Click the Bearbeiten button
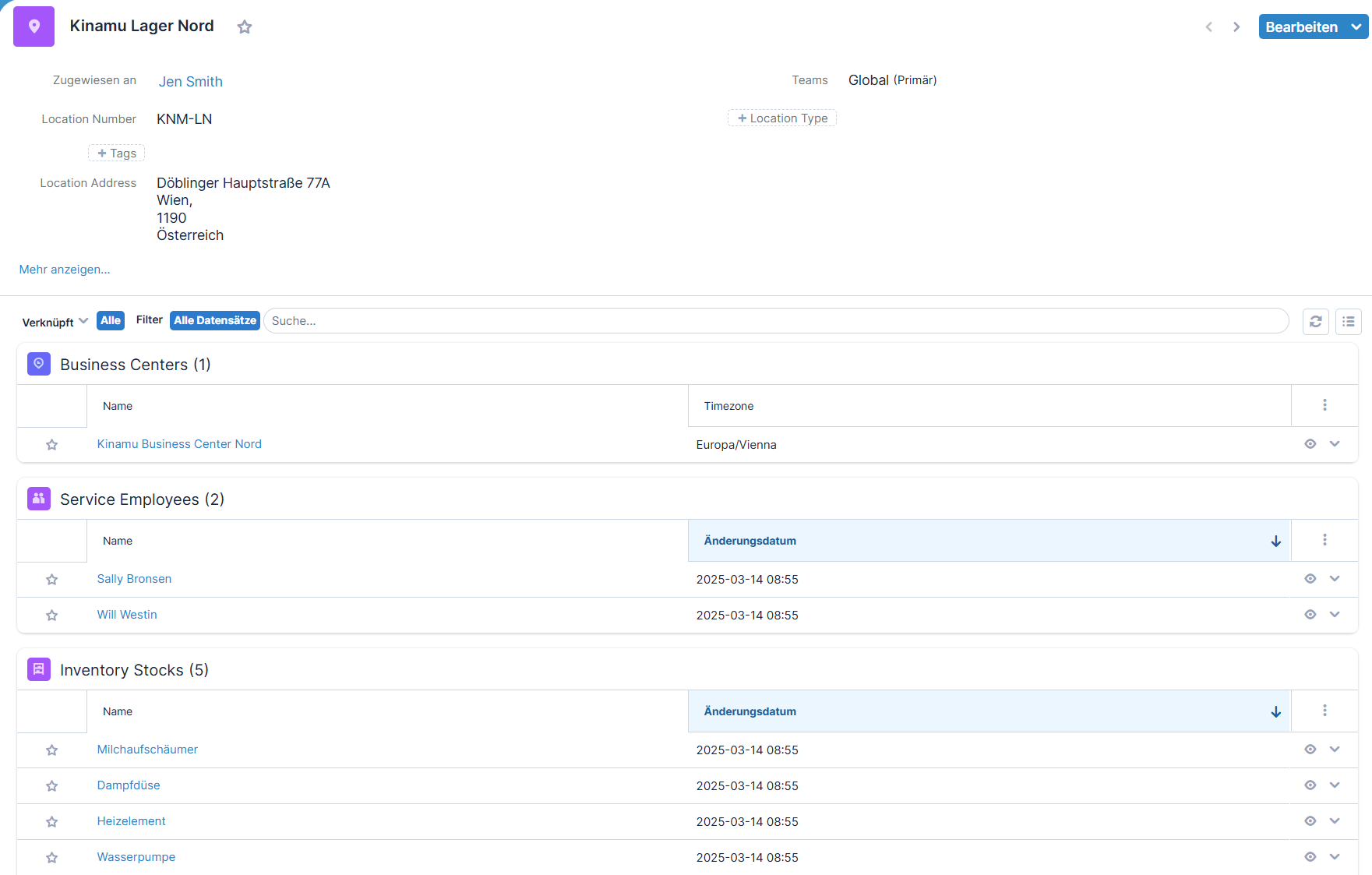1372x875 pixels. pos(1301,26)
